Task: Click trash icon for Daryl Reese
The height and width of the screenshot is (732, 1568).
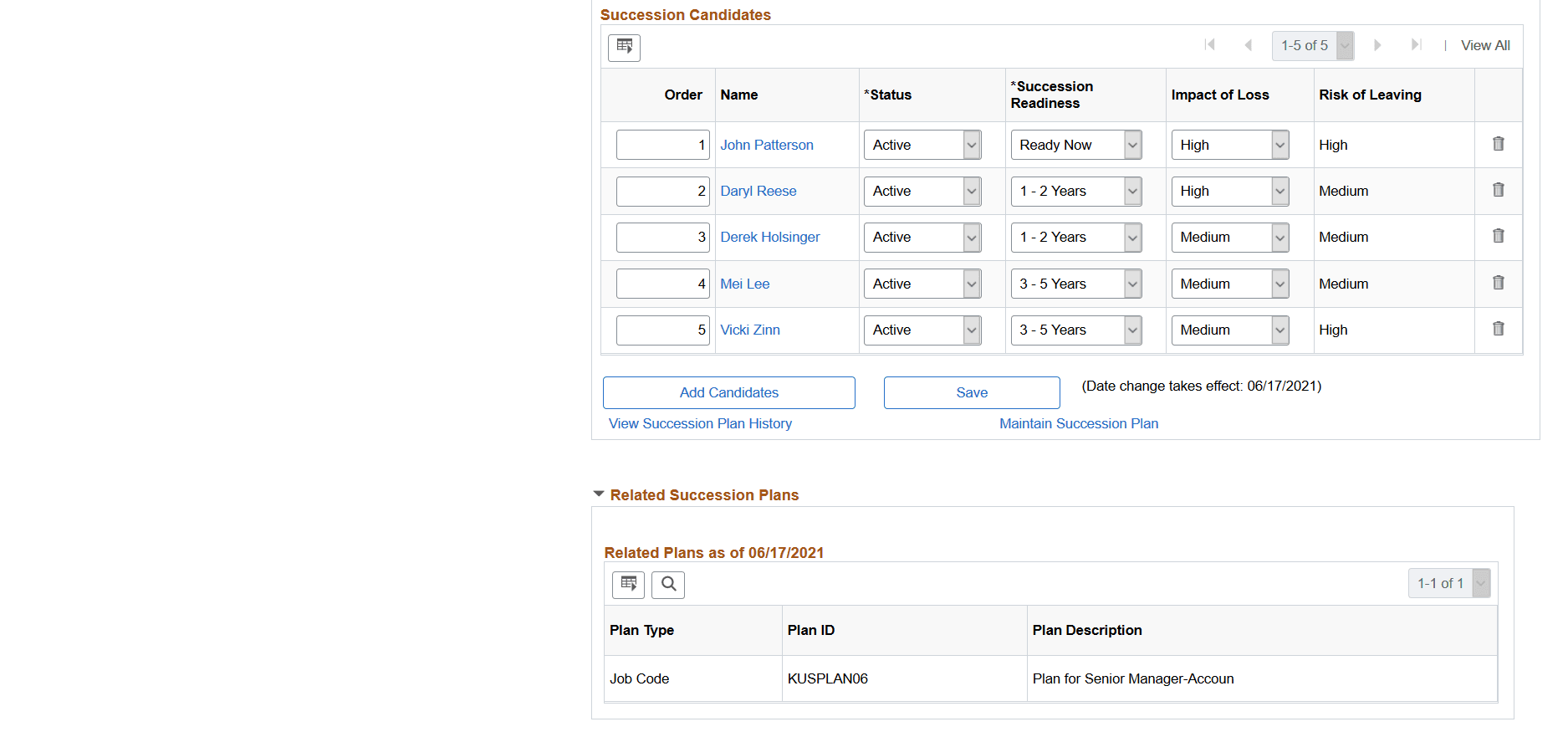Action: pyautogui.click(x=1498, y=190)
